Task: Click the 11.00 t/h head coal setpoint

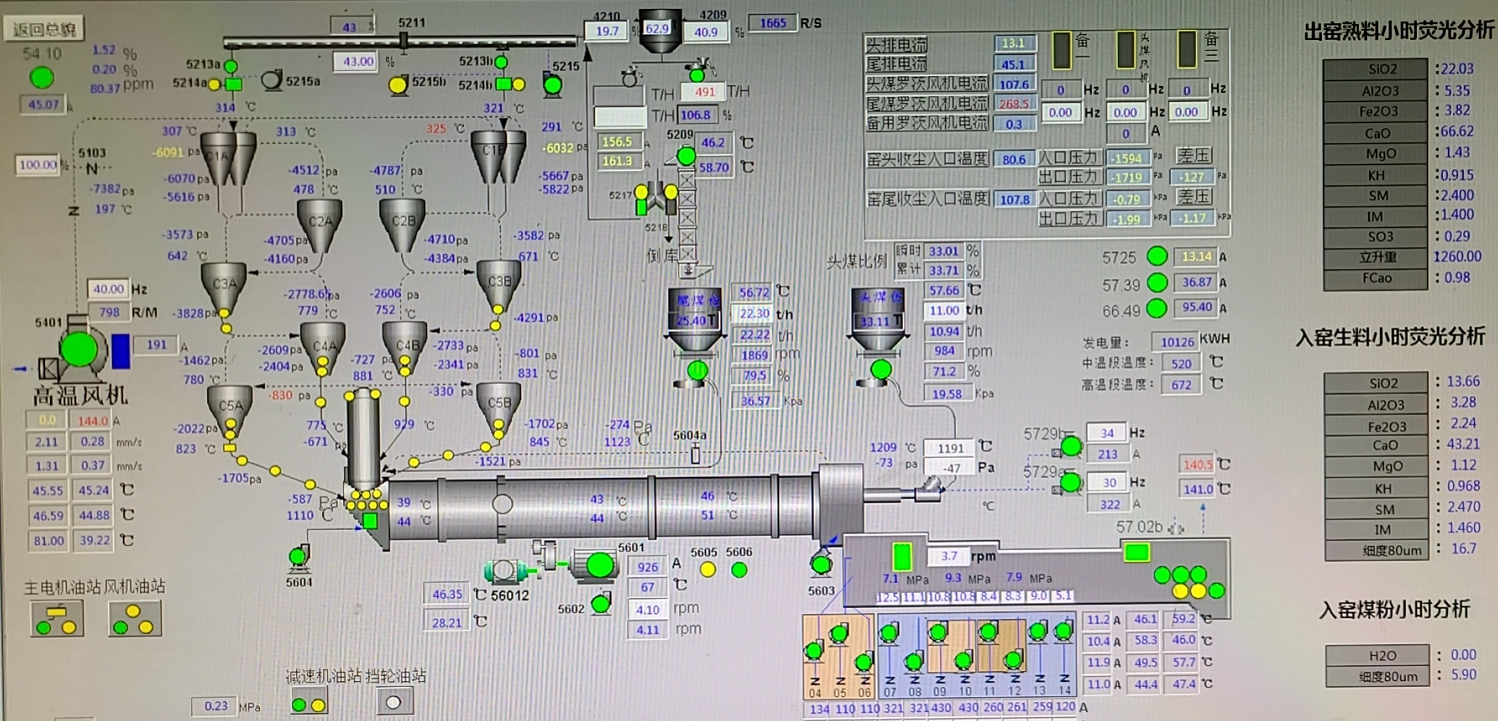Action: coord(945,311)
